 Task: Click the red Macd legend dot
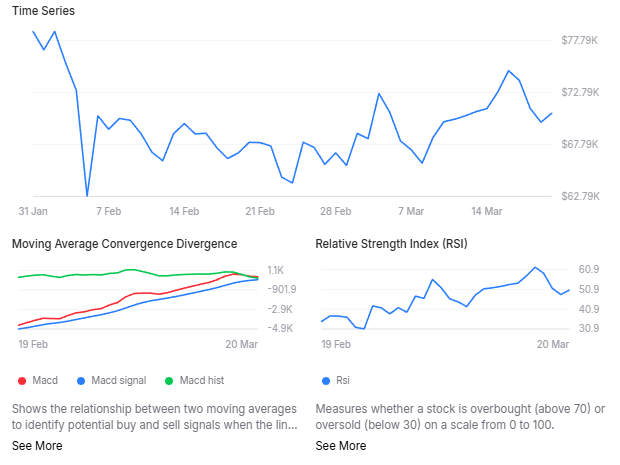20,380
